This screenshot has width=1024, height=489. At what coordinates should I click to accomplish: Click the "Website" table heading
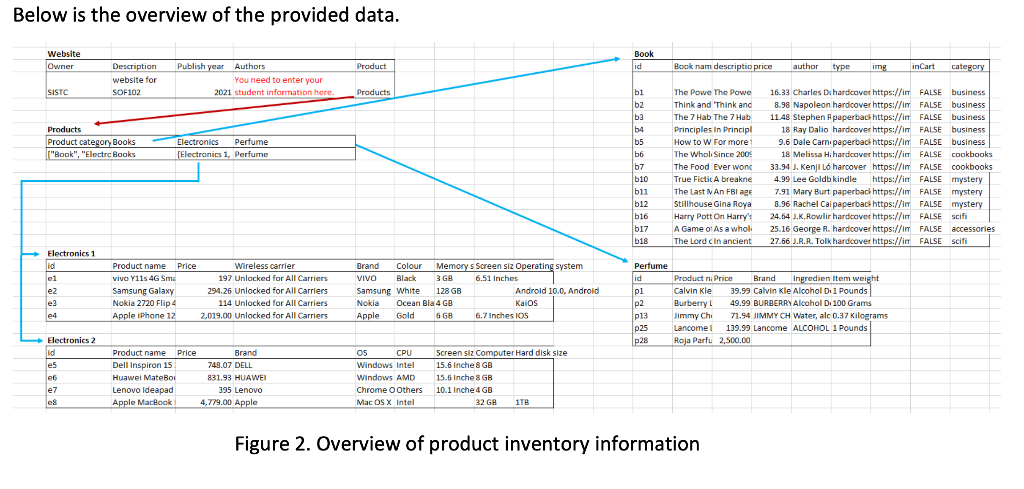click(x=64, y=54)
